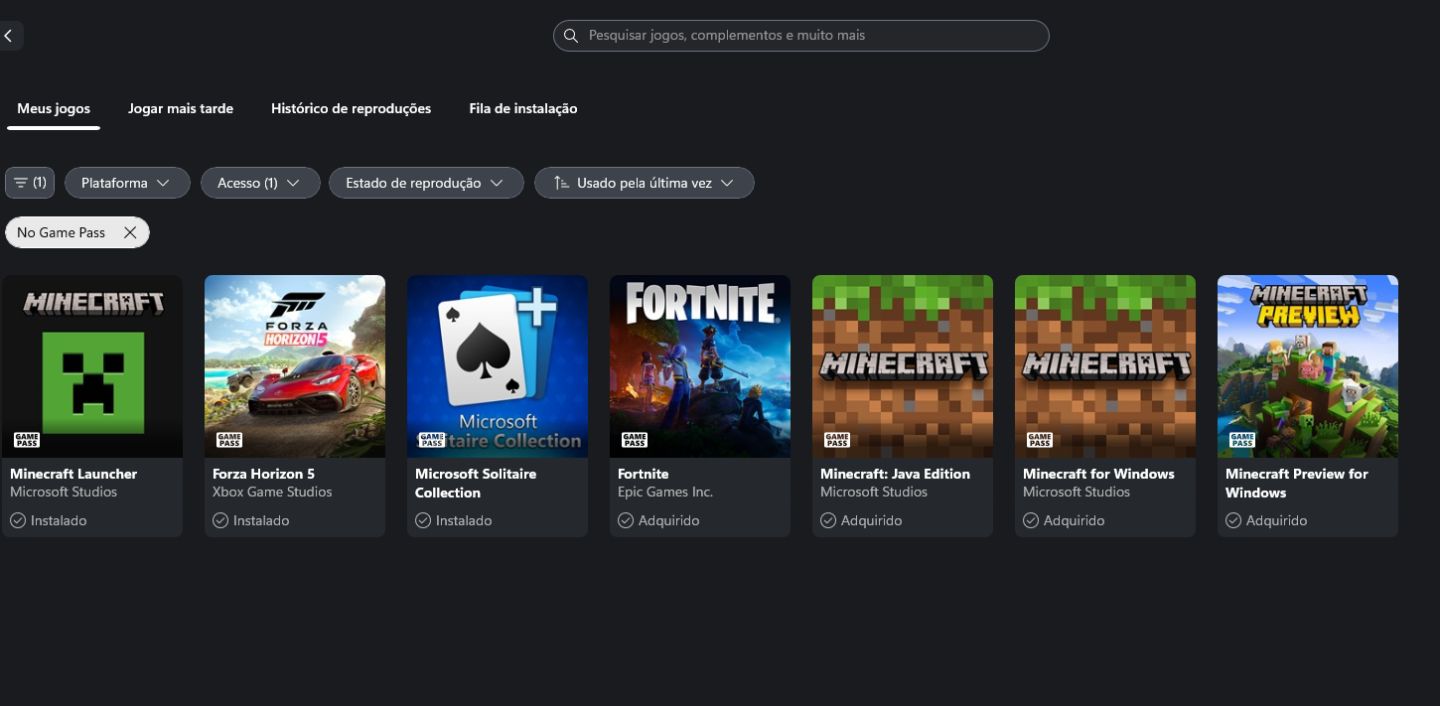Viewport: 1440px width, 706px height.
Task: Open 'Usado pela última vez' sort dropdown
Action: (x=644, y=183)
